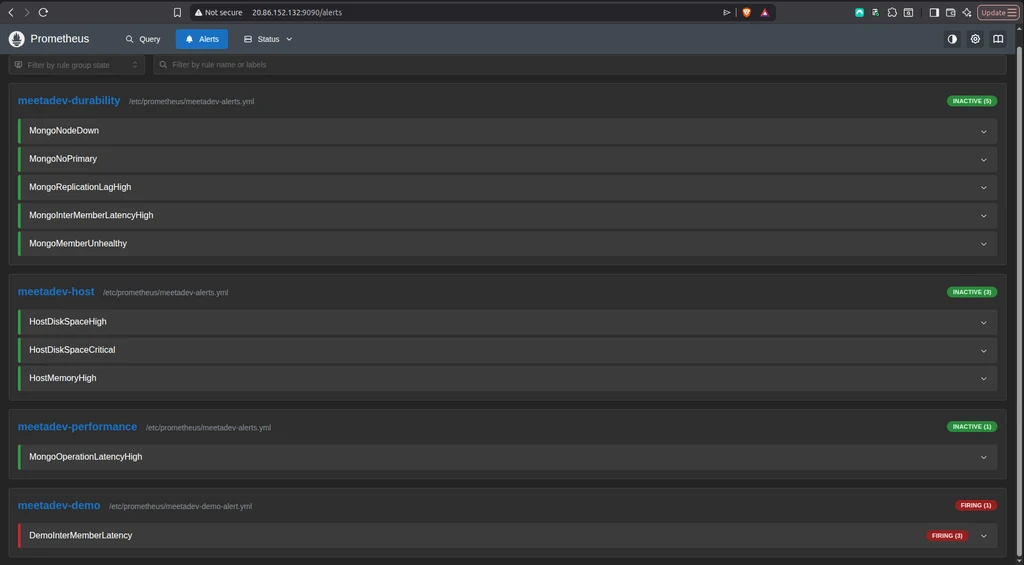1024x565 pixels.
Task: Click the address bar URL
Action: pyautogui.click(x=296, y=12)
